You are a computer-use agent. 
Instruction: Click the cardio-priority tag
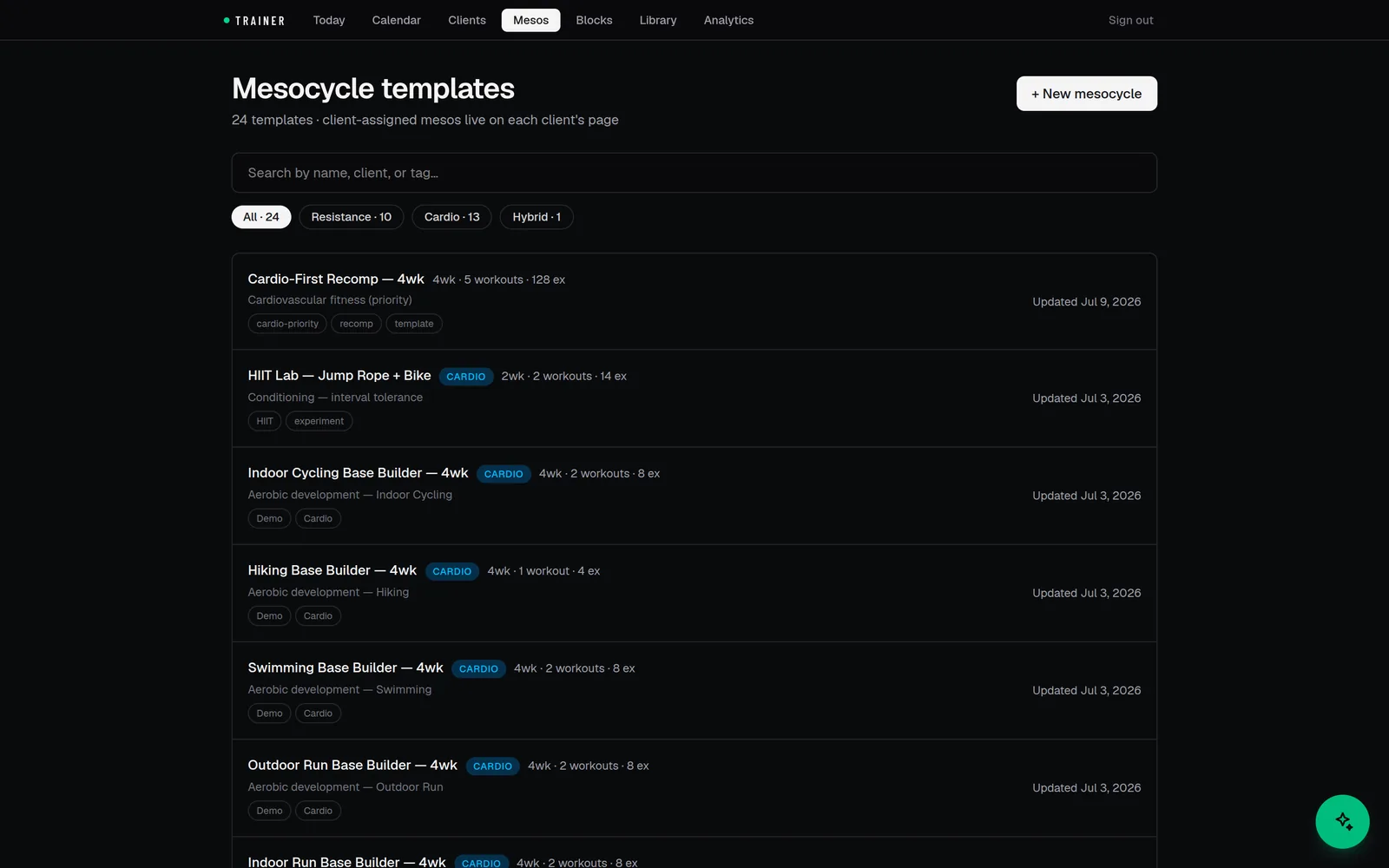tap(287, 324)
